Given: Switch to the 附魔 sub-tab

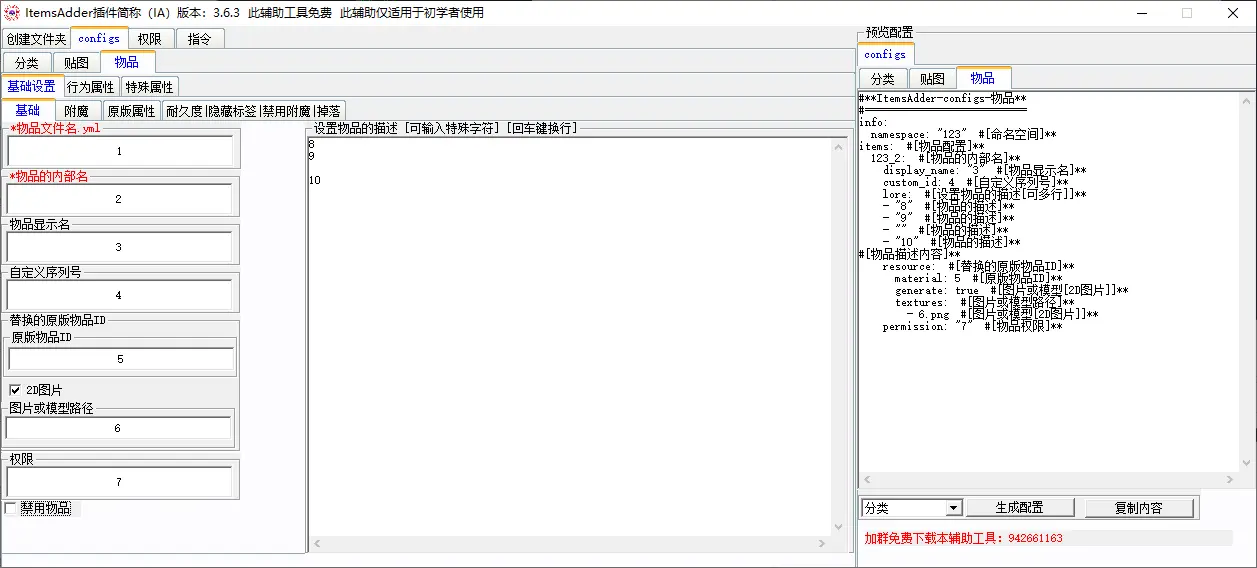Looking at the screenshot, I should click(x=77, y=111).
